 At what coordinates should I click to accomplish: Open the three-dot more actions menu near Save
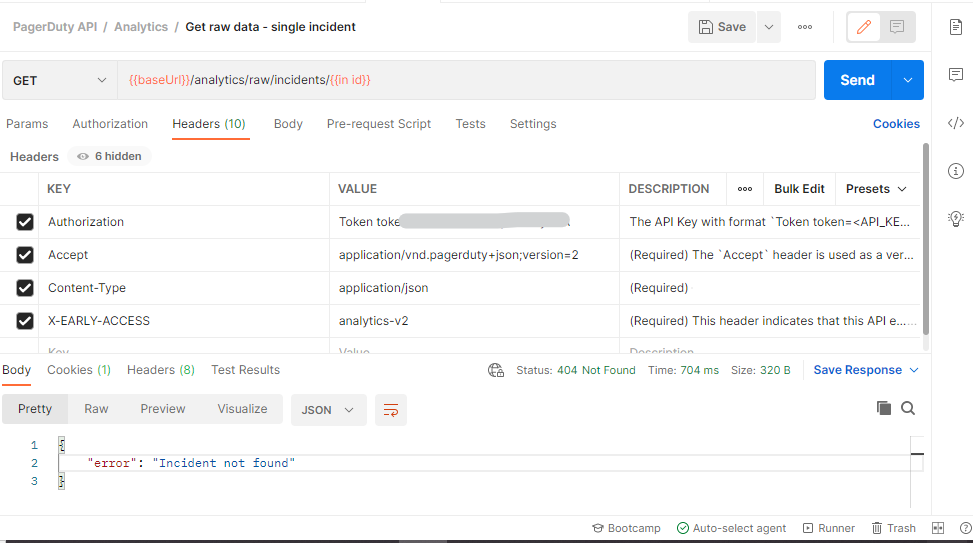805,27
